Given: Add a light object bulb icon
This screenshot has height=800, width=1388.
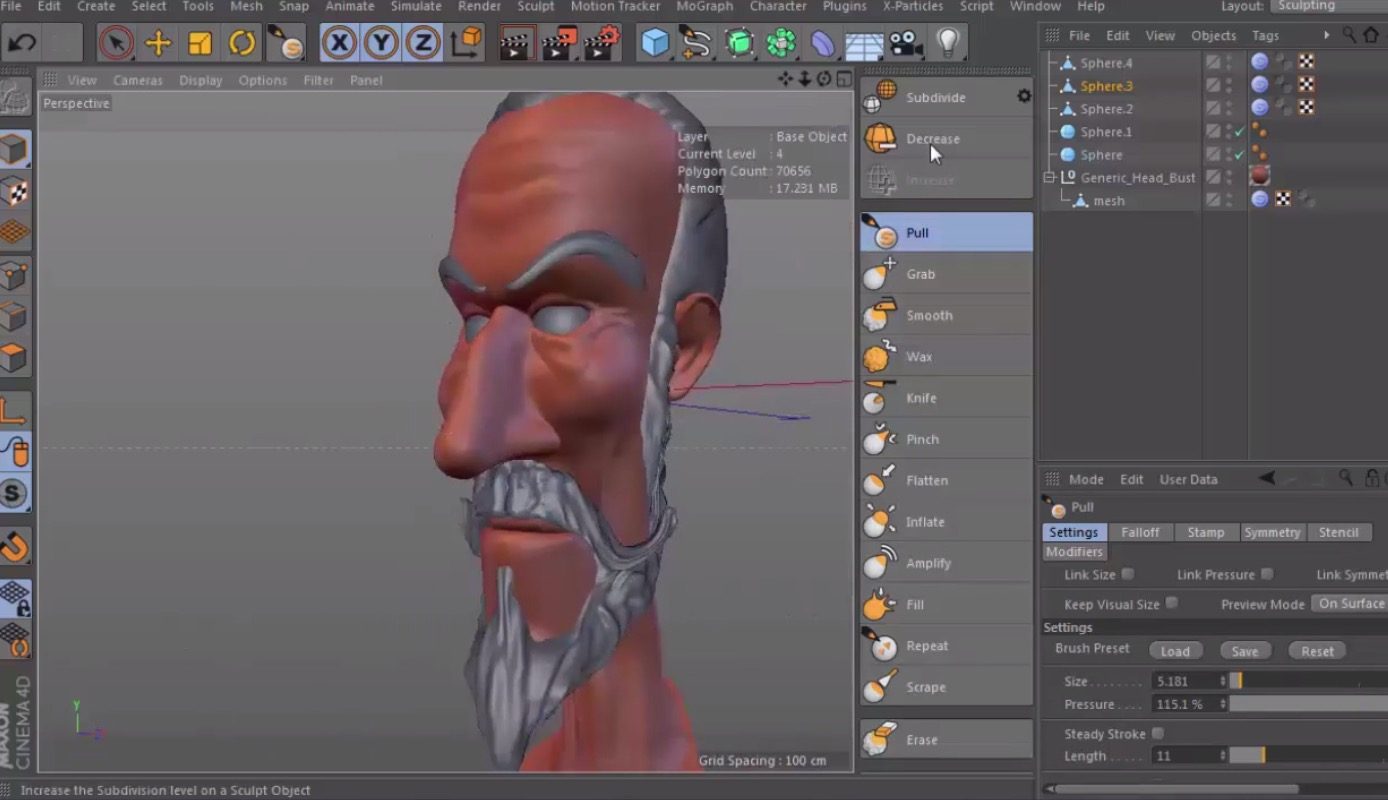Looking at the screenshot, I should click(x=948, y=43).
